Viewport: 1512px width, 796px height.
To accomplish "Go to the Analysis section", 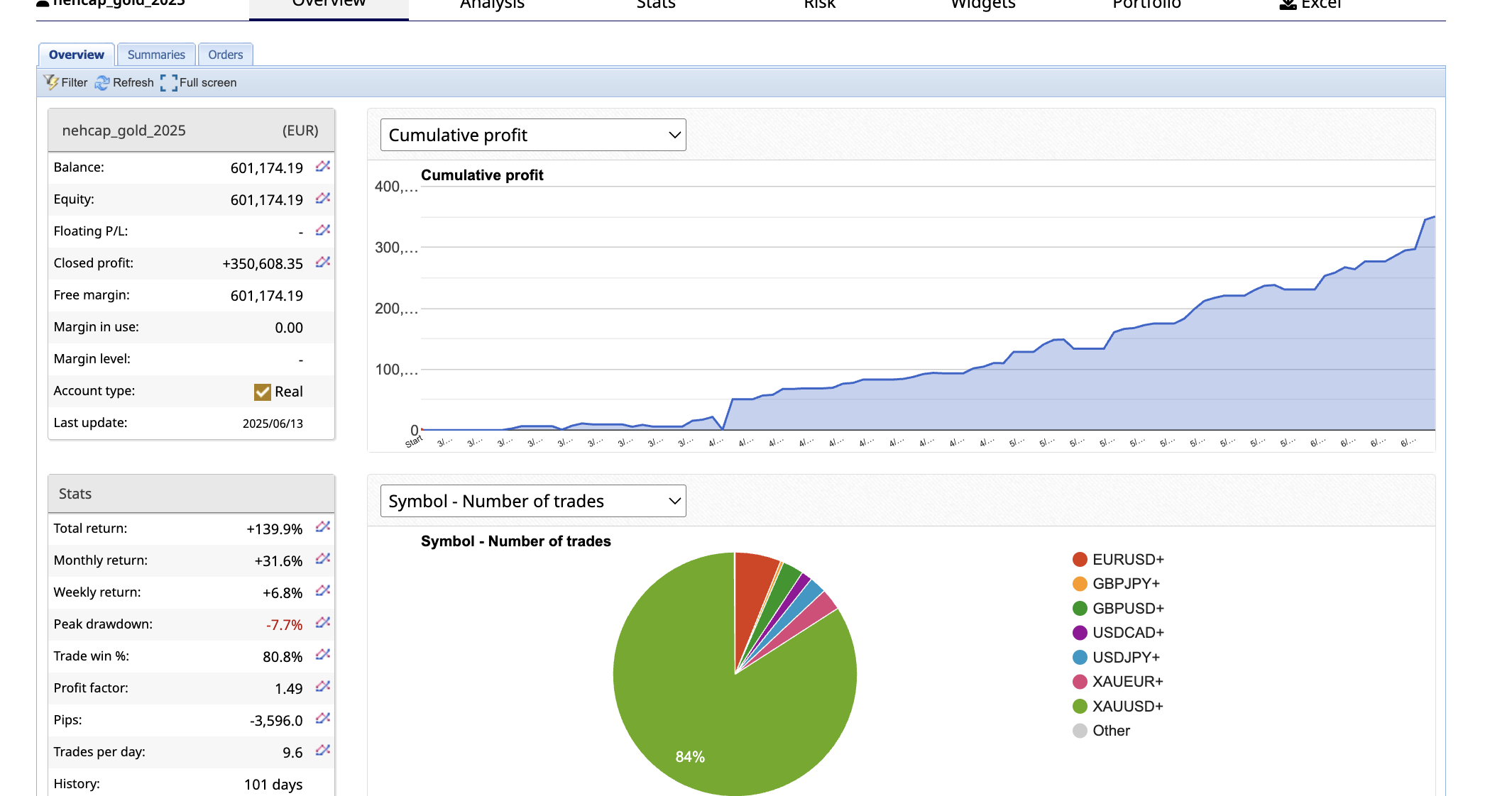I will coord(492,6).
